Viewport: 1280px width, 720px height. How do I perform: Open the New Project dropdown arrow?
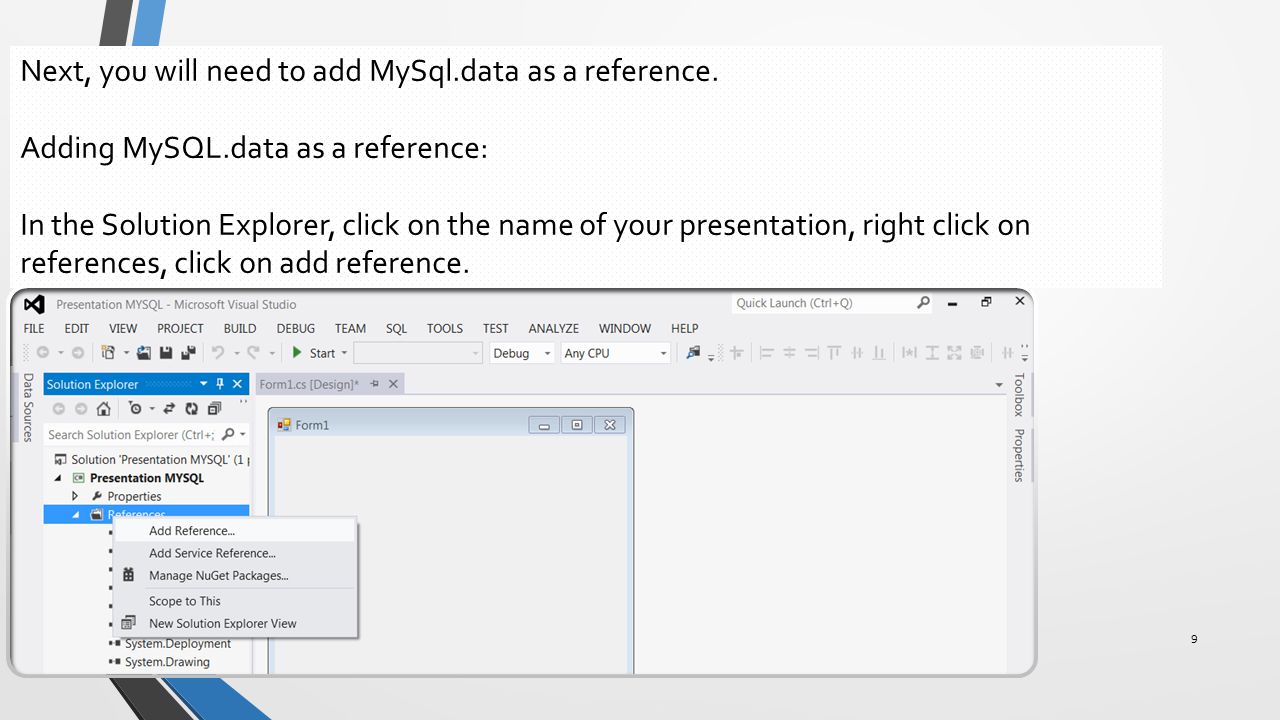(x=126, y=353)
